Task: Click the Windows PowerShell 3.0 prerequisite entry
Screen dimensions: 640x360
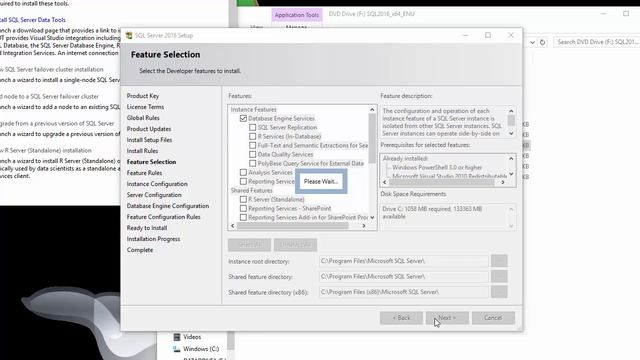Action: click(437, 167)
